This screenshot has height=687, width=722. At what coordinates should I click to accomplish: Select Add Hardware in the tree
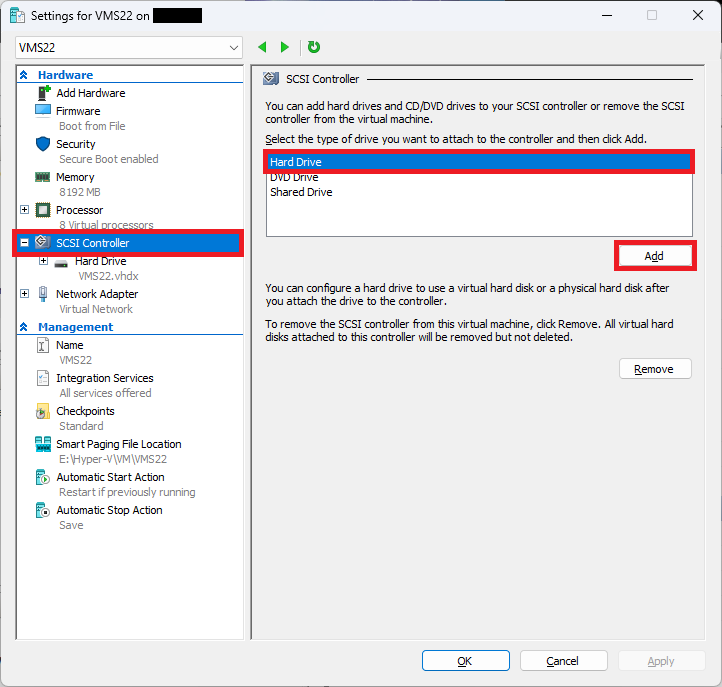click(x=91, y=93)
